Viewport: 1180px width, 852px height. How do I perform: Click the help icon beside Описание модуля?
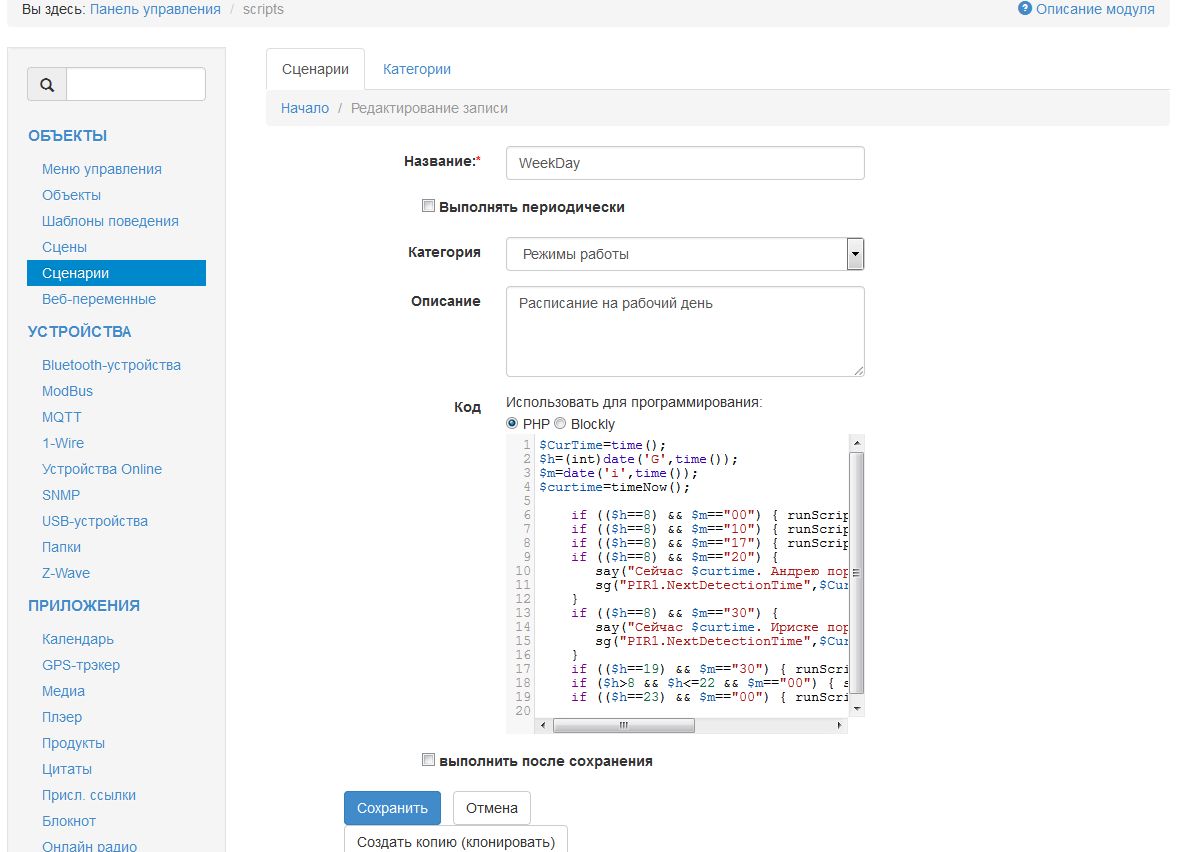click(1024, 9)
